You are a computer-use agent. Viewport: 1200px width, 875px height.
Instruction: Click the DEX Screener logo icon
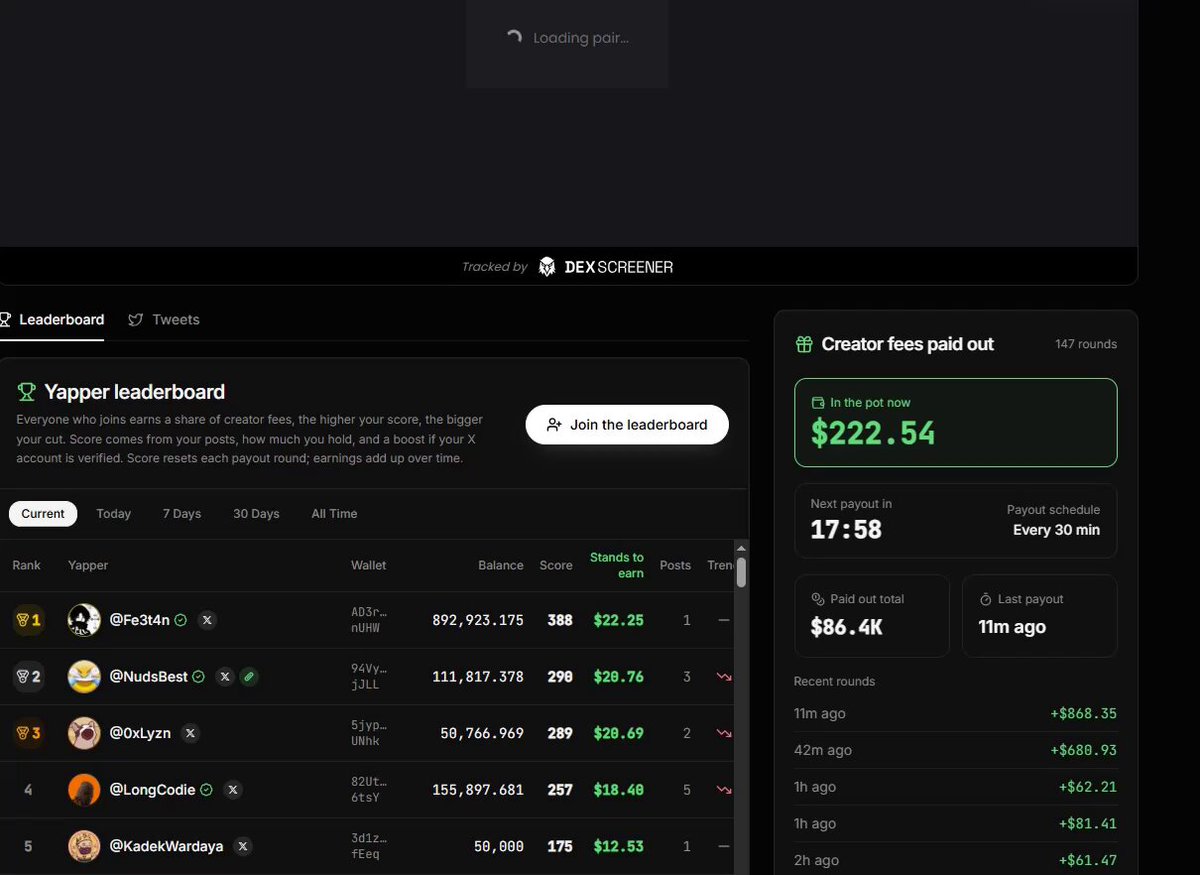coord(547,267)
